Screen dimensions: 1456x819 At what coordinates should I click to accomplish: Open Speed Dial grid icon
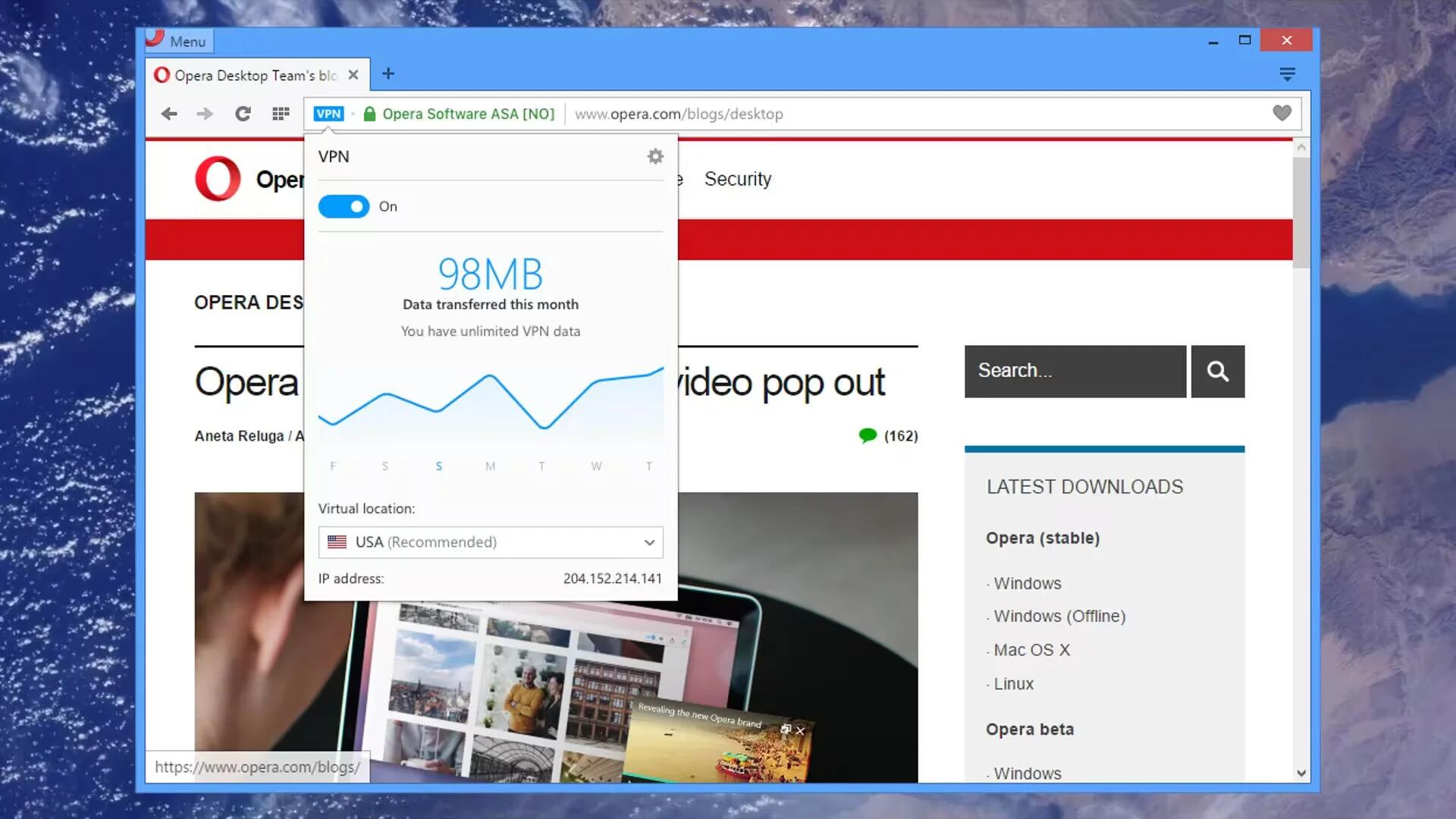coord(281,114)
